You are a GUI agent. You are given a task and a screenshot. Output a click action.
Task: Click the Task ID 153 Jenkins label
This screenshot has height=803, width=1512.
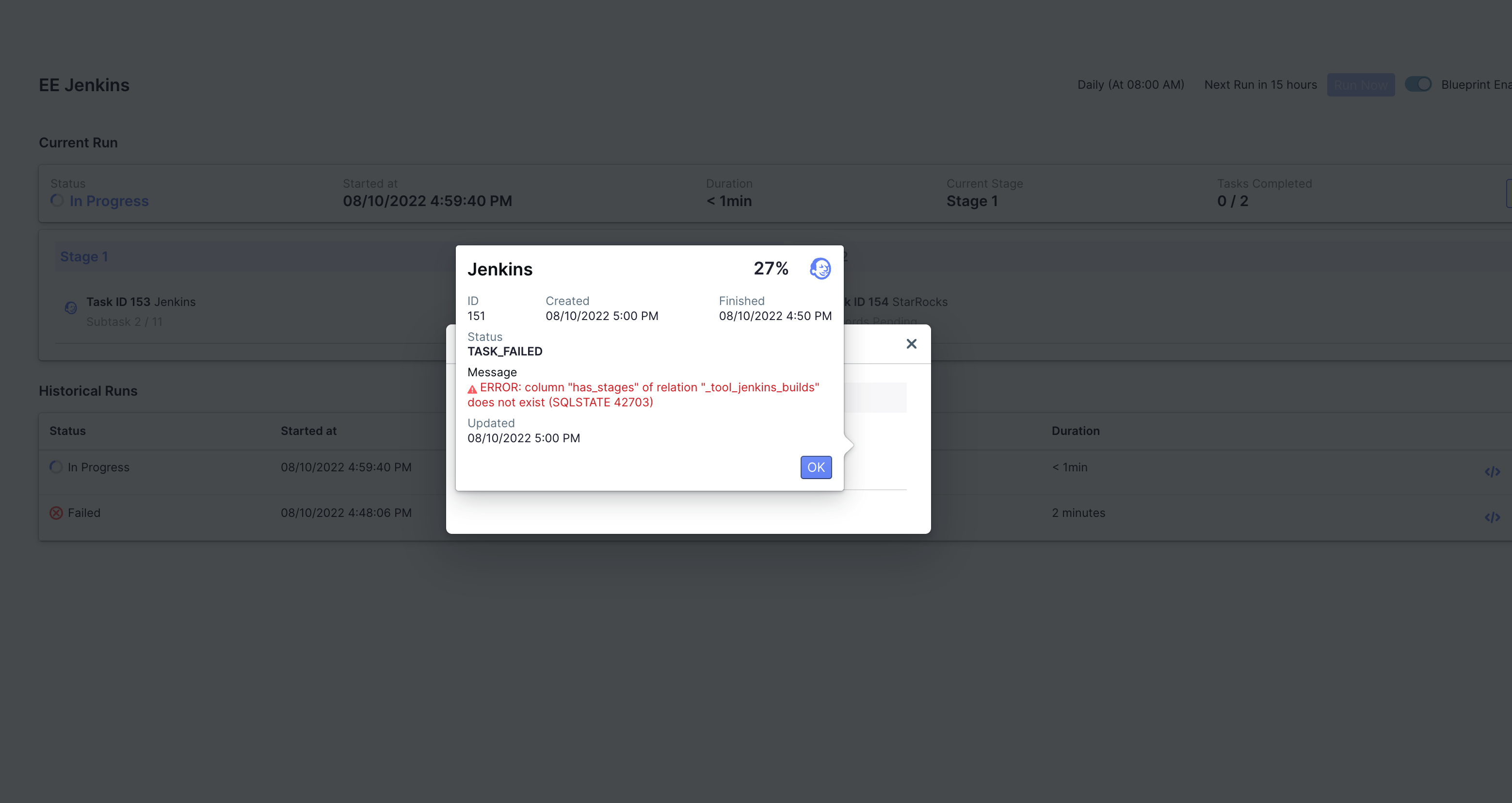[141, 302]
